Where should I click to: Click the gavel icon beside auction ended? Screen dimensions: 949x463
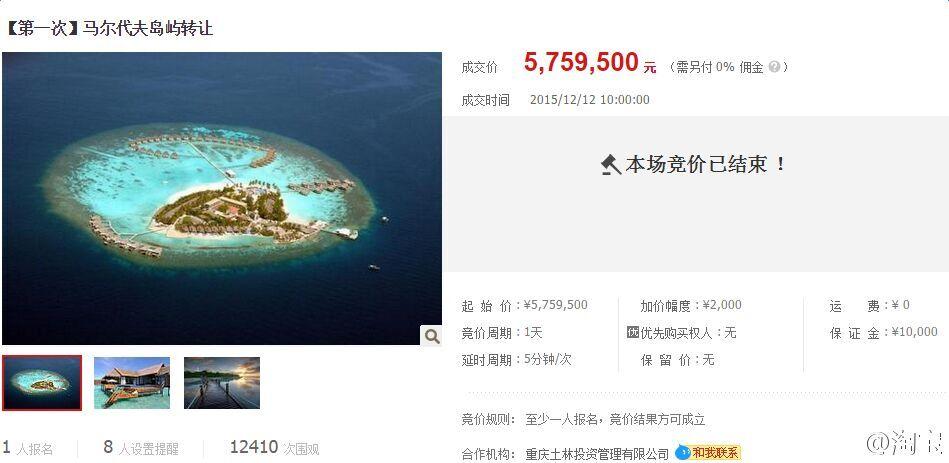tap(611, 165)
